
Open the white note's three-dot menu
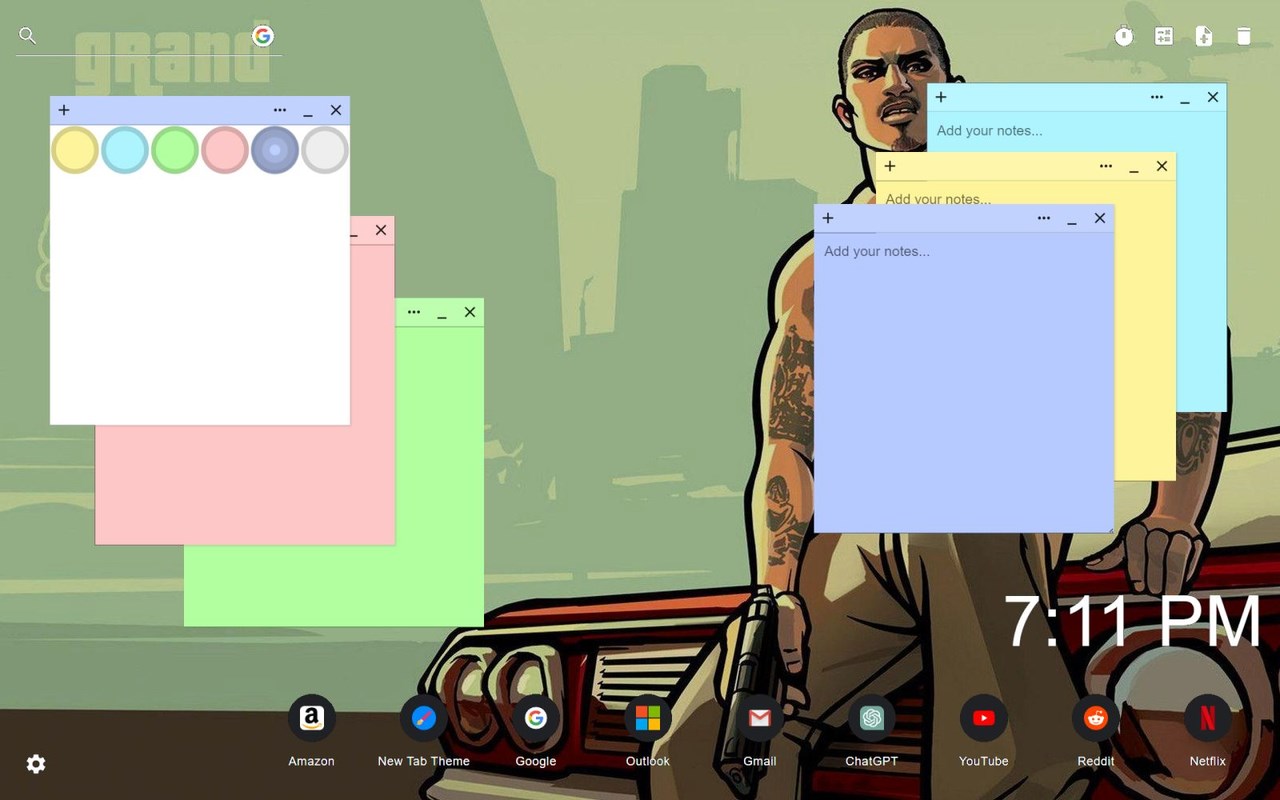pos(280,110)
